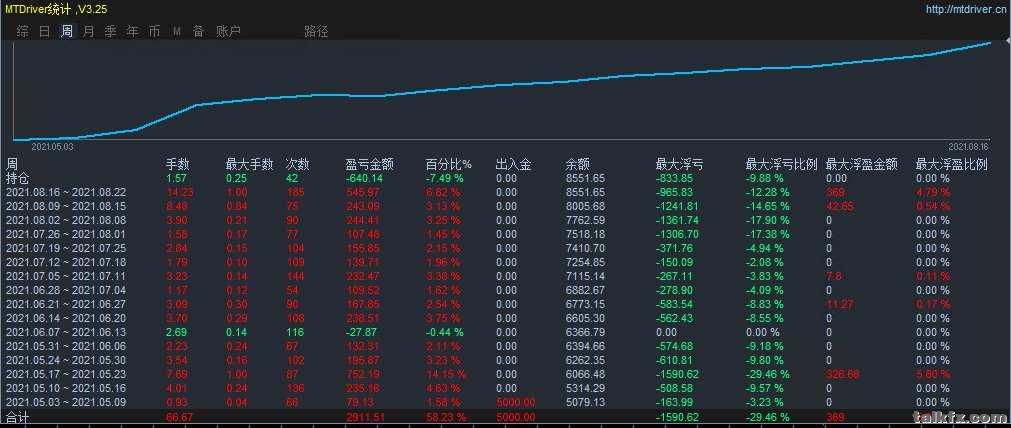This screenshot has height=428, width=1011.
Task: Open the 月 monthly tab
Action: (88, 32)
